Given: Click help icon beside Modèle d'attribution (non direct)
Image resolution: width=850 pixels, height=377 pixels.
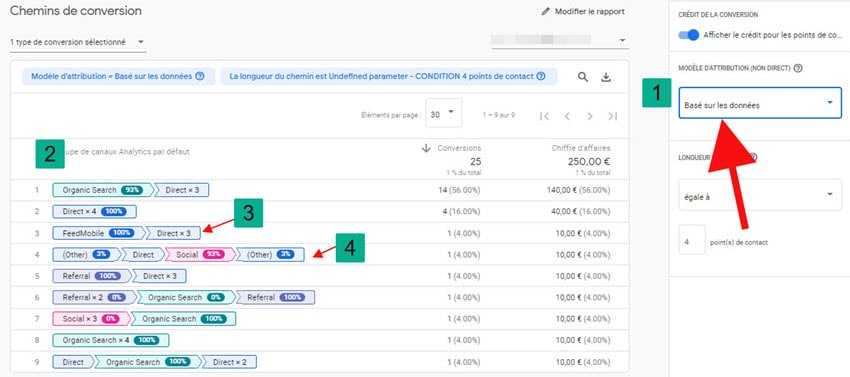Looking at the screenshot, I should click(797, 68).
